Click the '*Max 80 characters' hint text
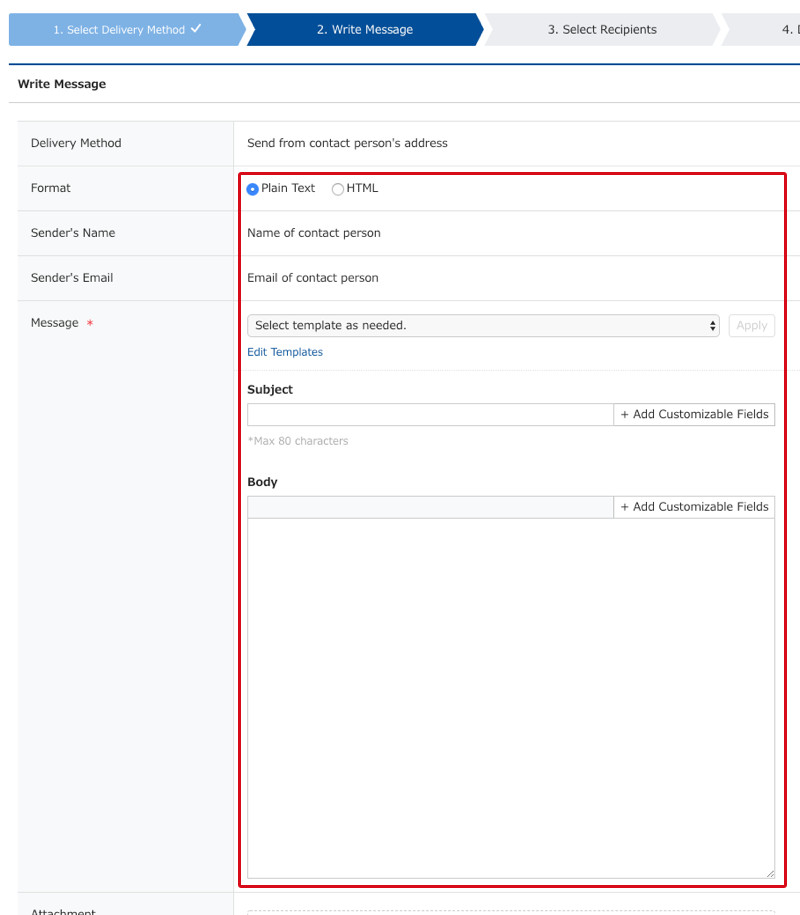The width and height of the screenshot is (800, 915). 298,441
